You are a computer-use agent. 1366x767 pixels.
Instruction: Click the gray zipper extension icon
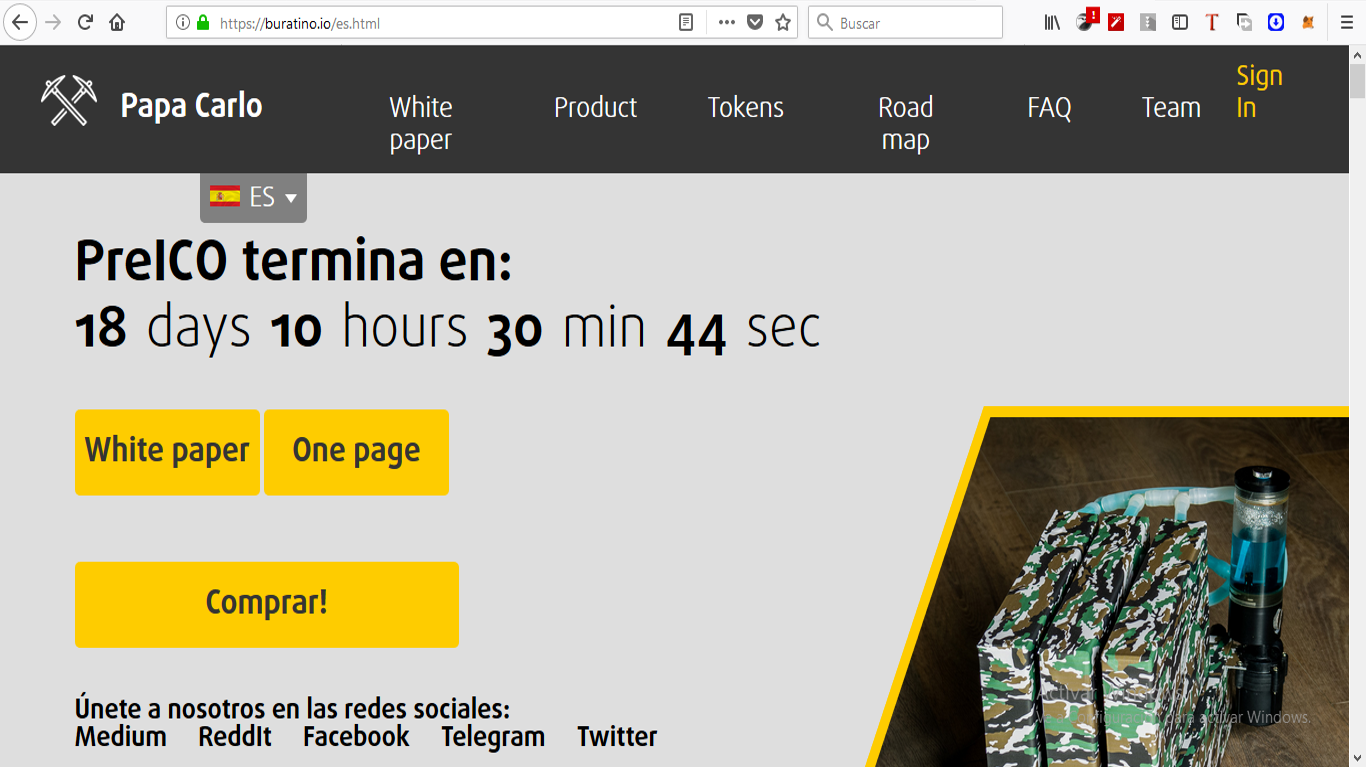(x=1148, y=22)
